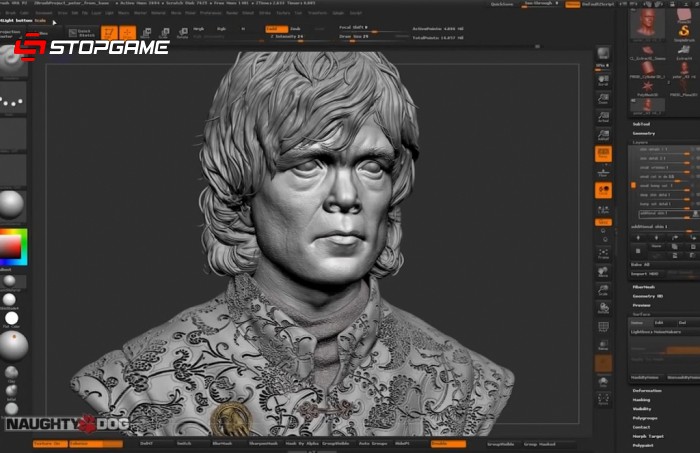Toggle the Floor grid button
The width and height of the screenshot is (700, 453).
[603, 172]
